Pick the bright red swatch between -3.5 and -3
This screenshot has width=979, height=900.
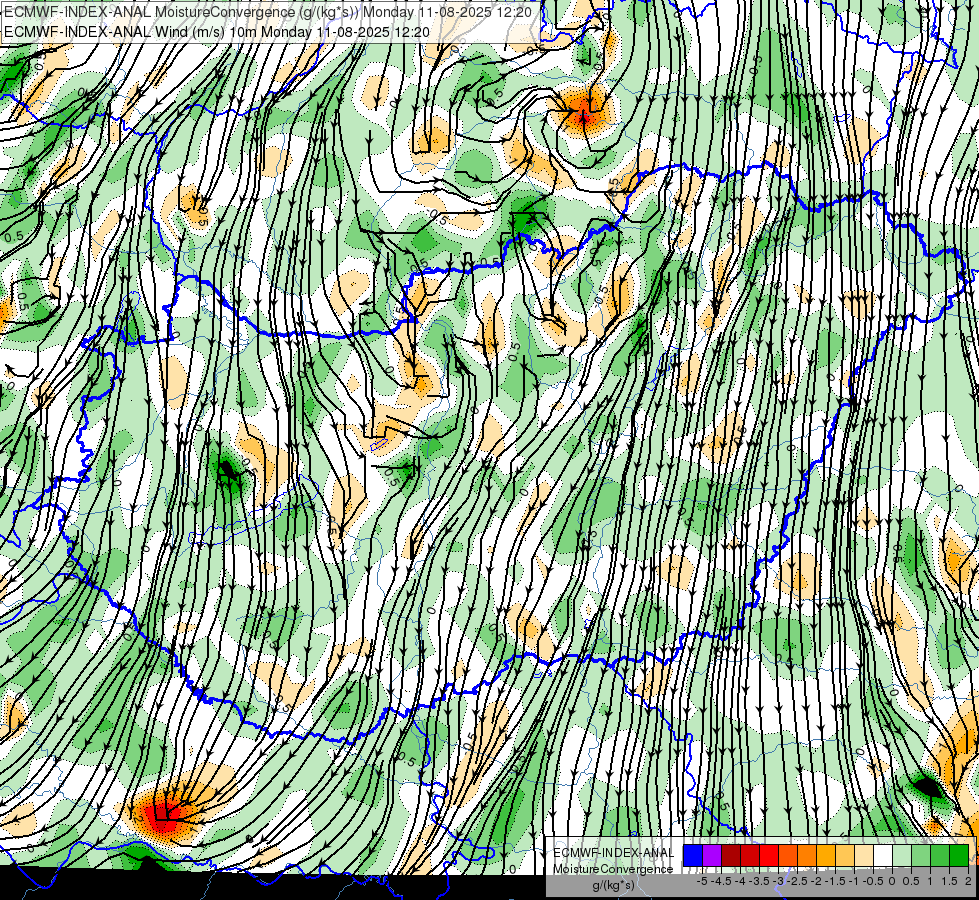point(769,855)
